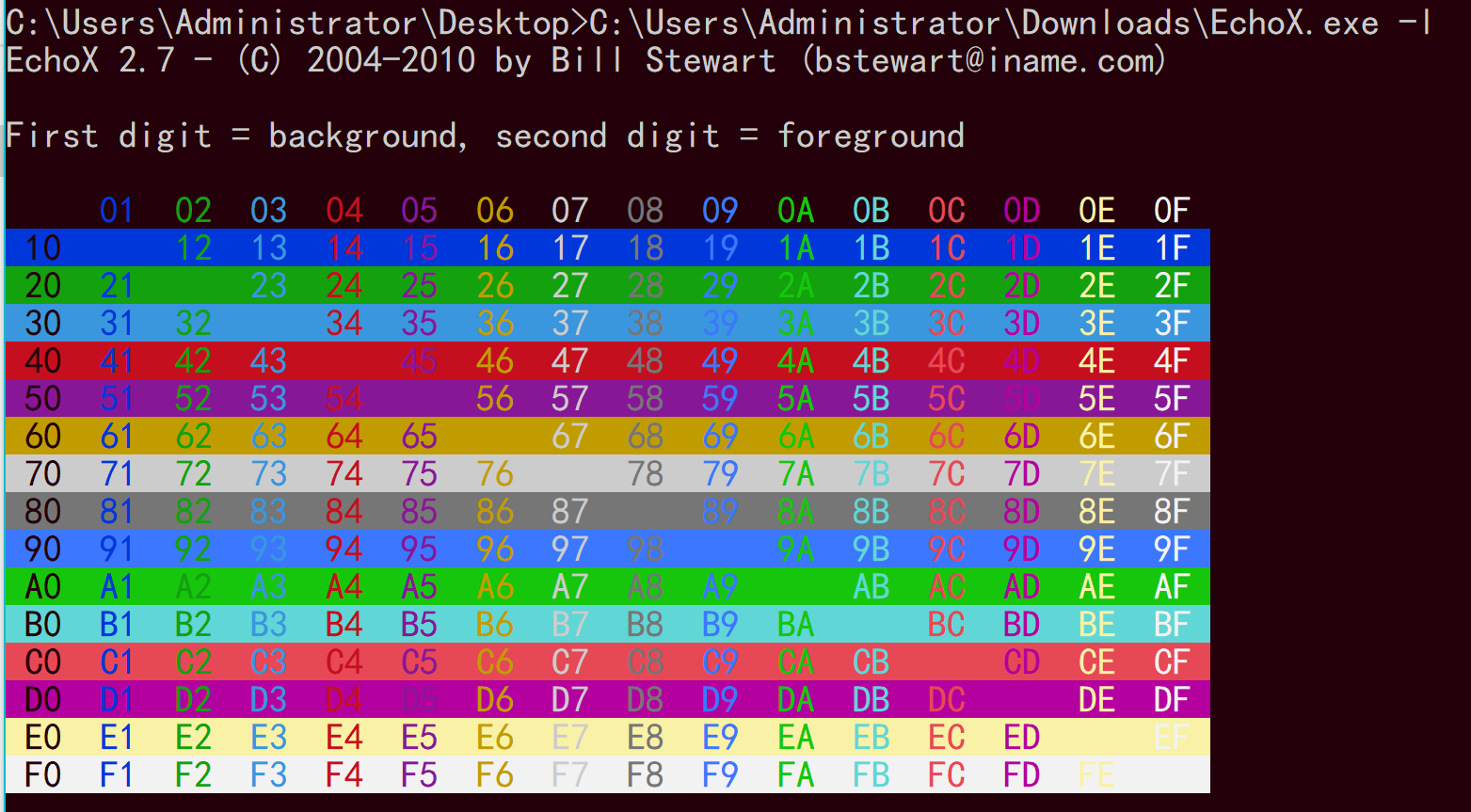Click code FD on the white row
Image resolution: width=1471 pixels, height=812 pixels.
[x=1021, y=774]
